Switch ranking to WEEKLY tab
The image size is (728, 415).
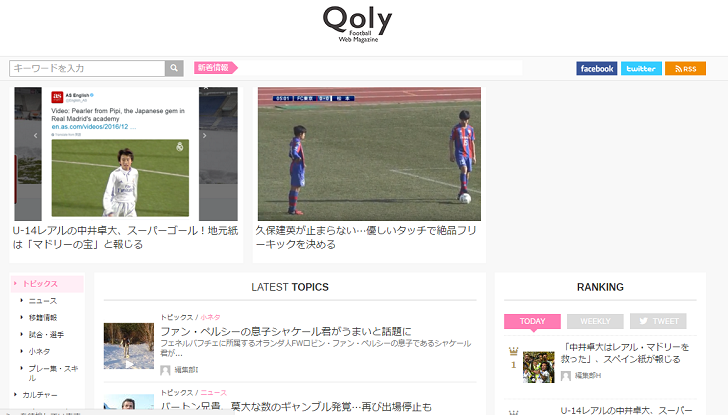point(595,321)
